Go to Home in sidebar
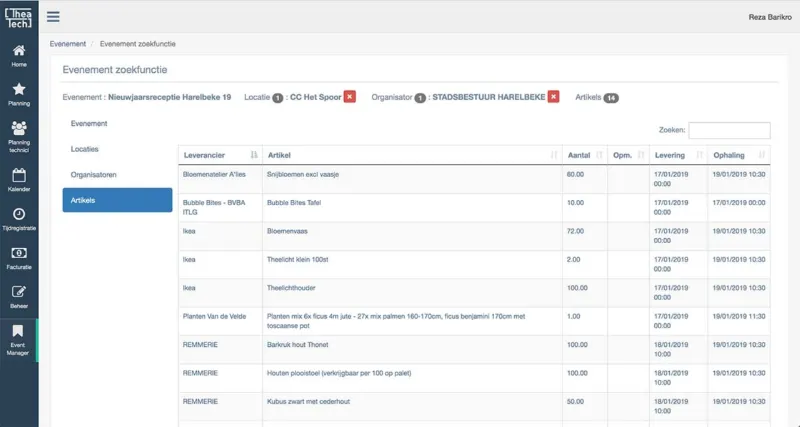800x427 pixels. click(x=19, y=56)
